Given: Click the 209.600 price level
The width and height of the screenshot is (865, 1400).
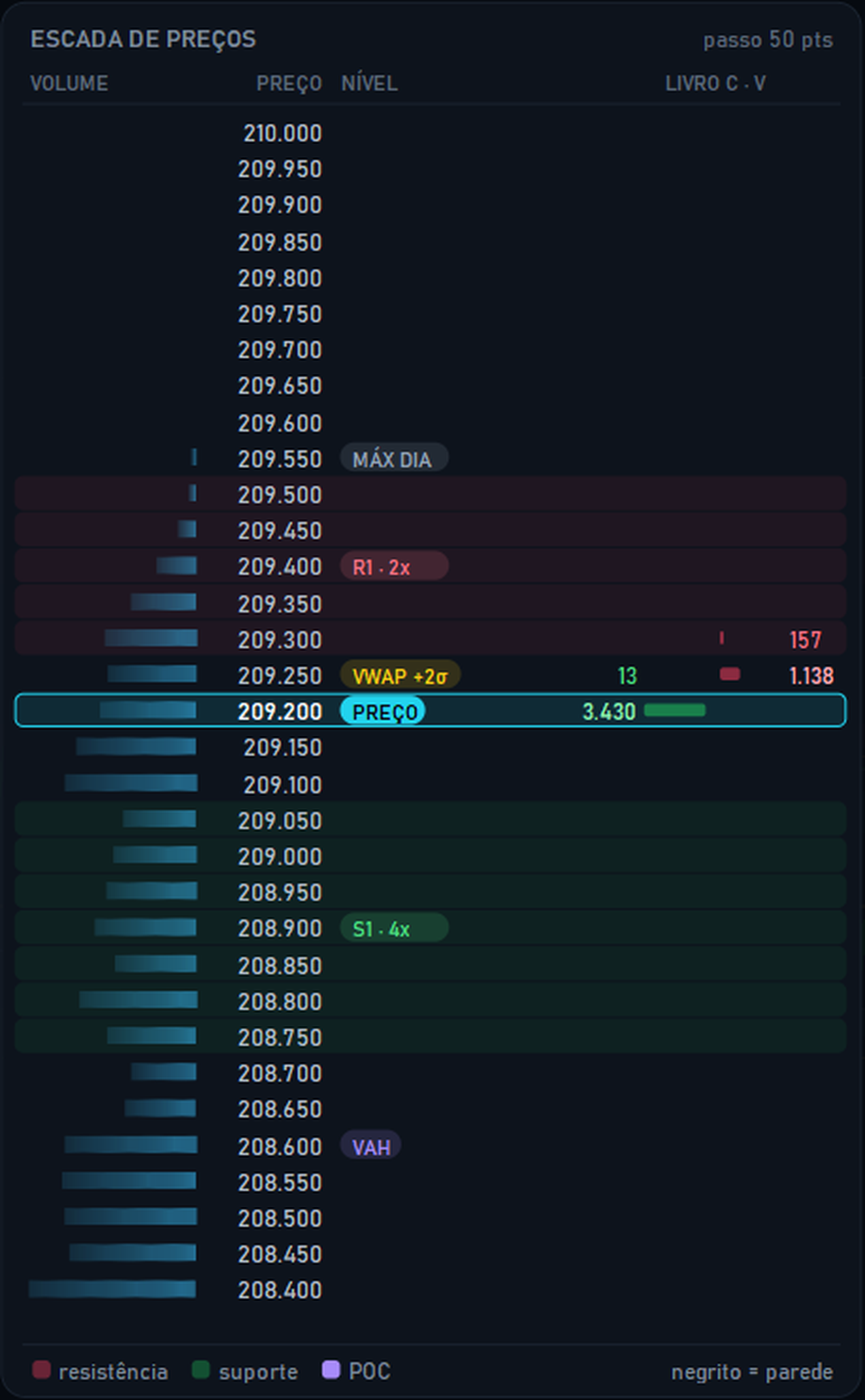Looking at the screenshot, I should 280,424.
